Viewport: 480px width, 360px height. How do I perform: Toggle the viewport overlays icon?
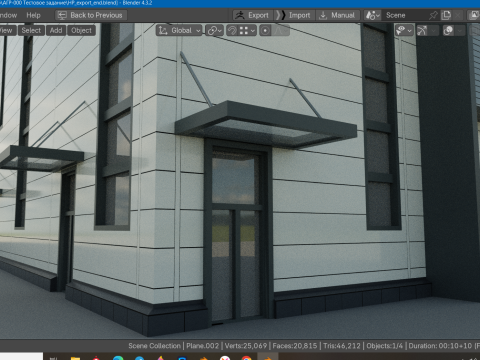coord(448,31)
